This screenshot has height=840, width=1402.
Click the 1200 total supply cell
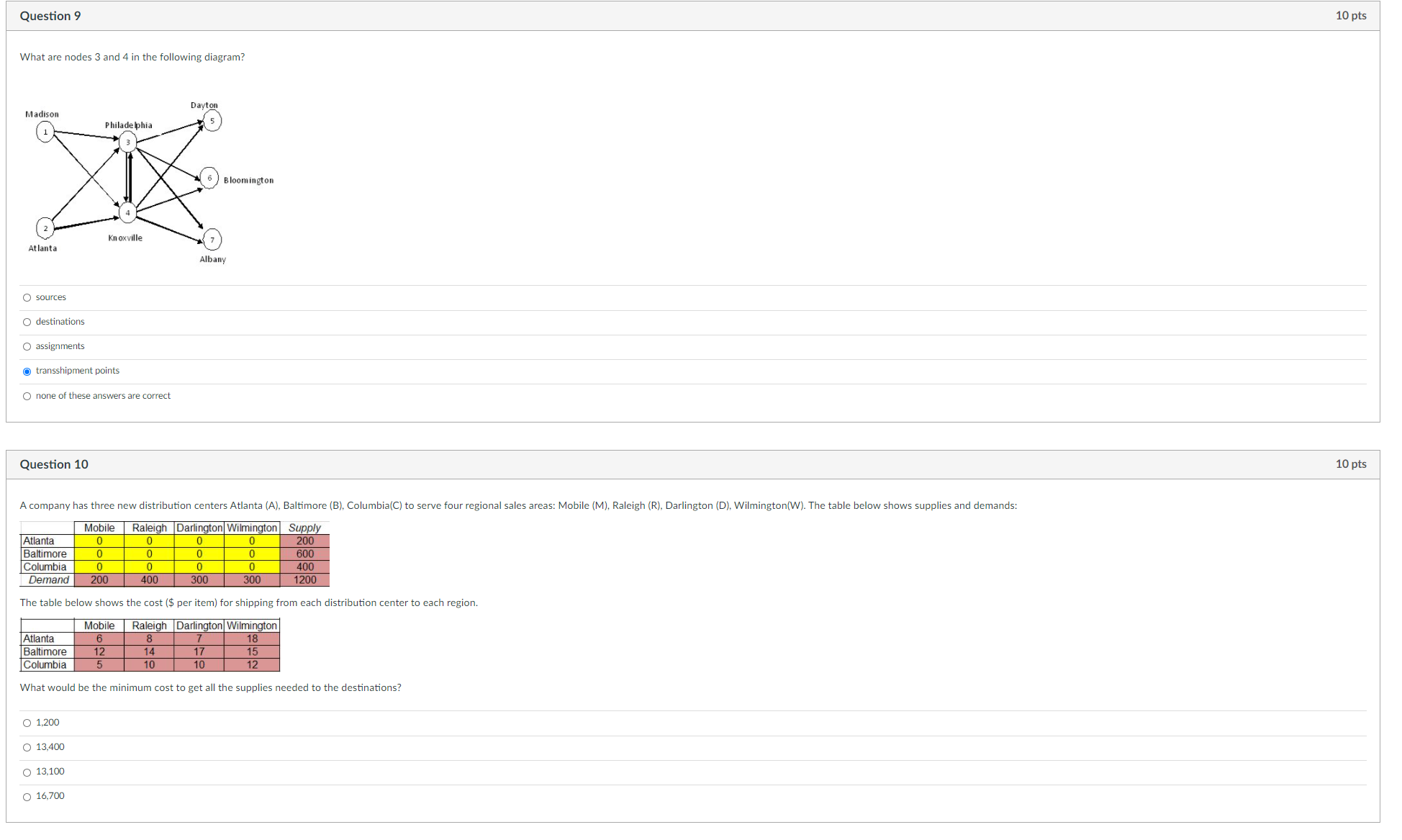pyautogui.click(x=304, y=580)
